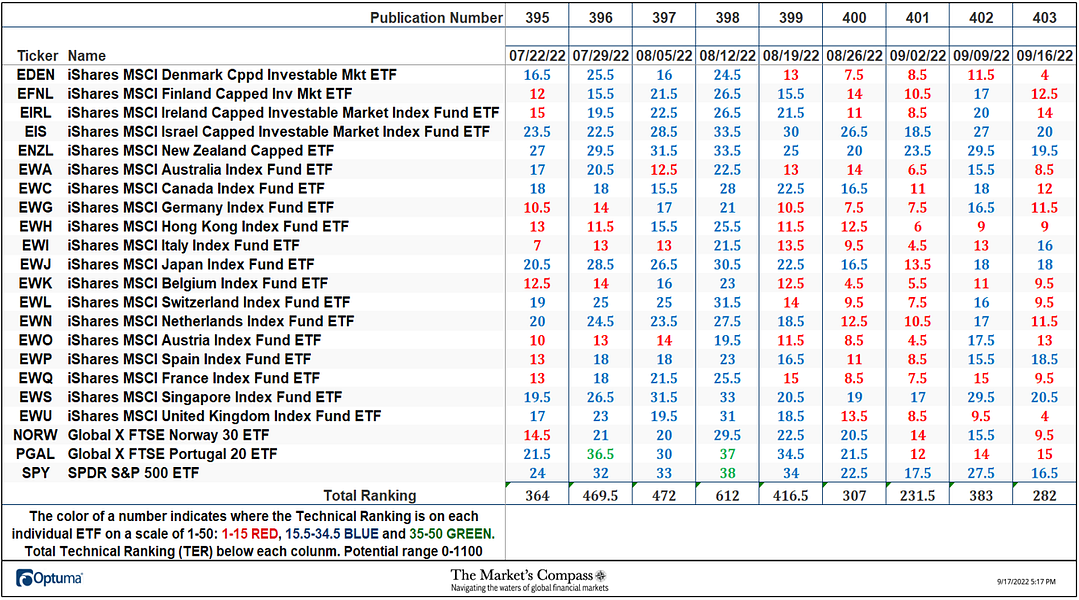
Task: Select the PGAL ticker cell
Action: tap(35, 454)
